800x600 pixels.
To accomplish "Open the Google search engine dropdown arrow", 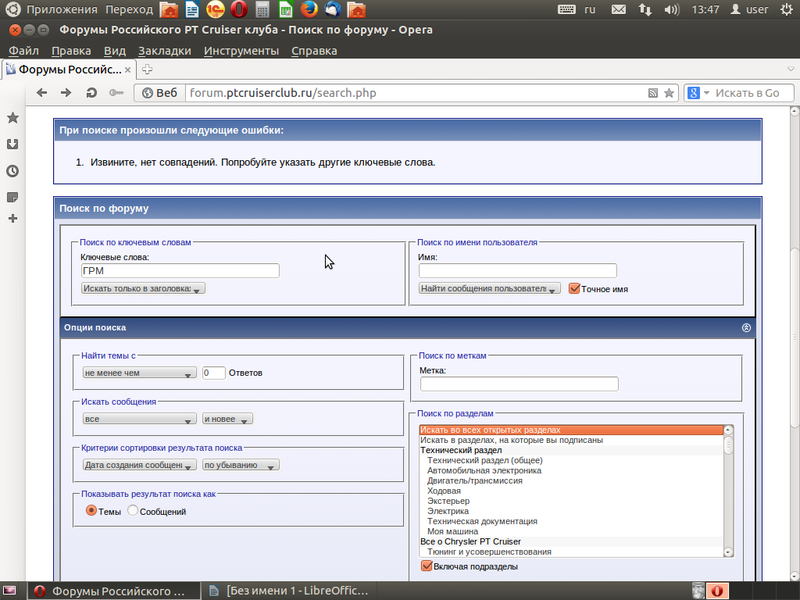I will click(x=707, y=93).
